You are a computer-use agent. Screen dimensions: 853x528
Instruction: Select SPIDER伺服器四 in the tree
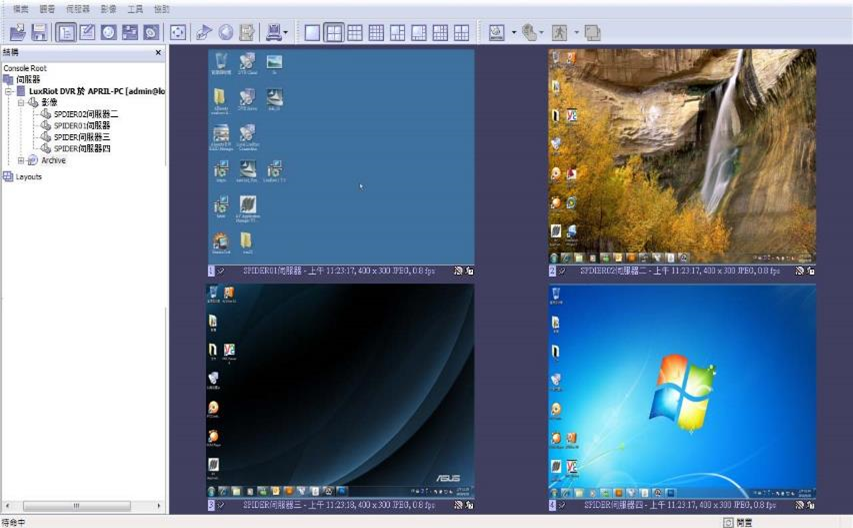click(82, 148)
